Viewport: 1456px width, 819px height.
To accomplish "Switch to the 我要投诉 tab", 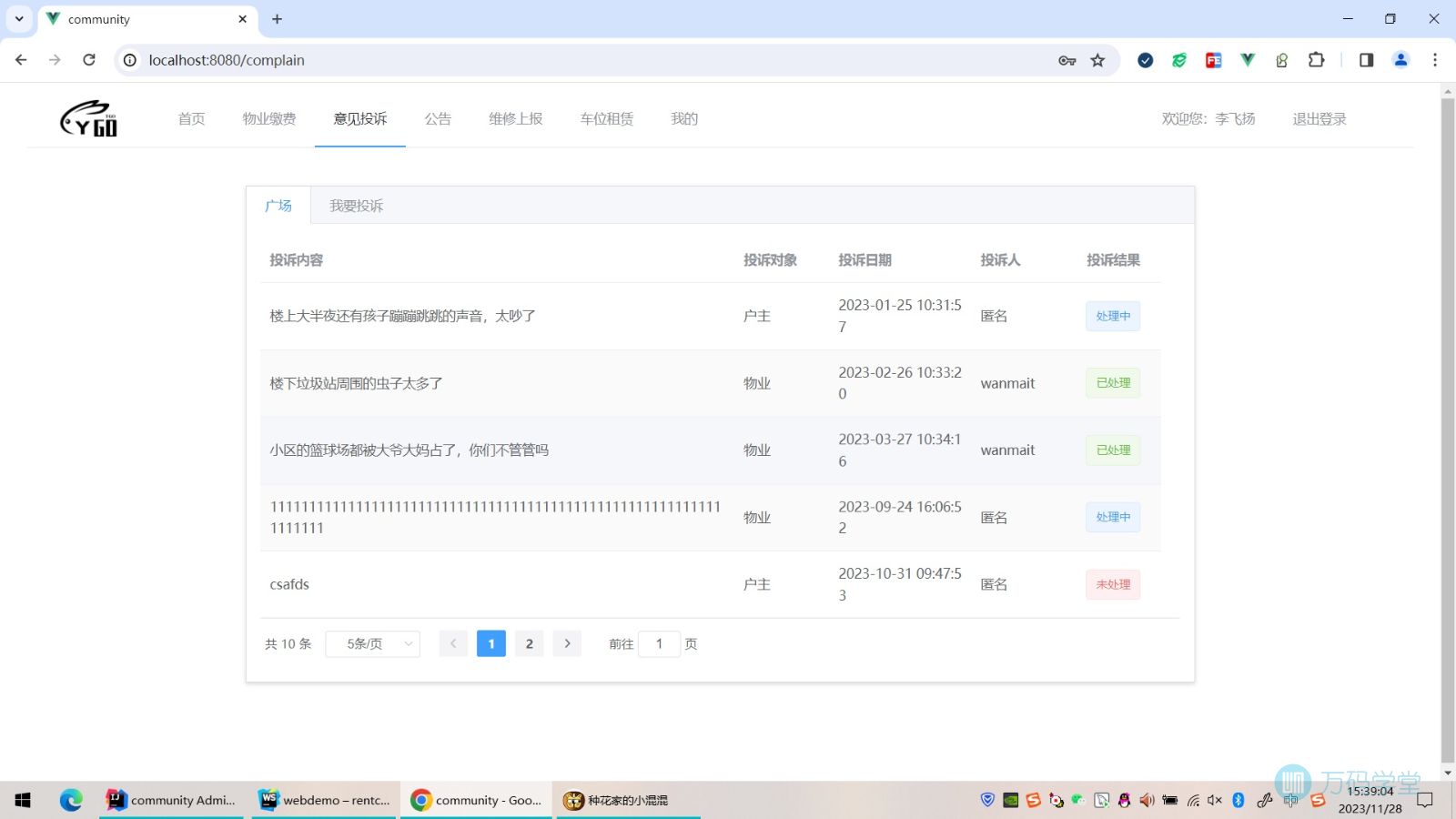I will (x=357, y=206).
